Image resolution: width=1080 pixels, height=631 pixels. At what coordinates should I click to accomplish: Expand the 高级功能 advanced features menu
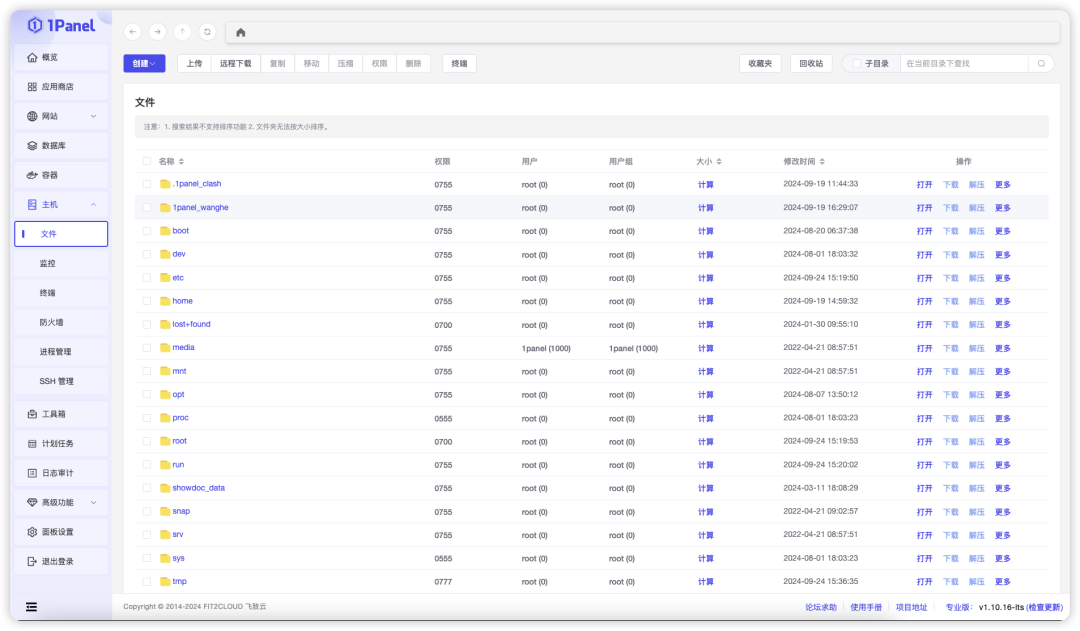click(61, 502)
